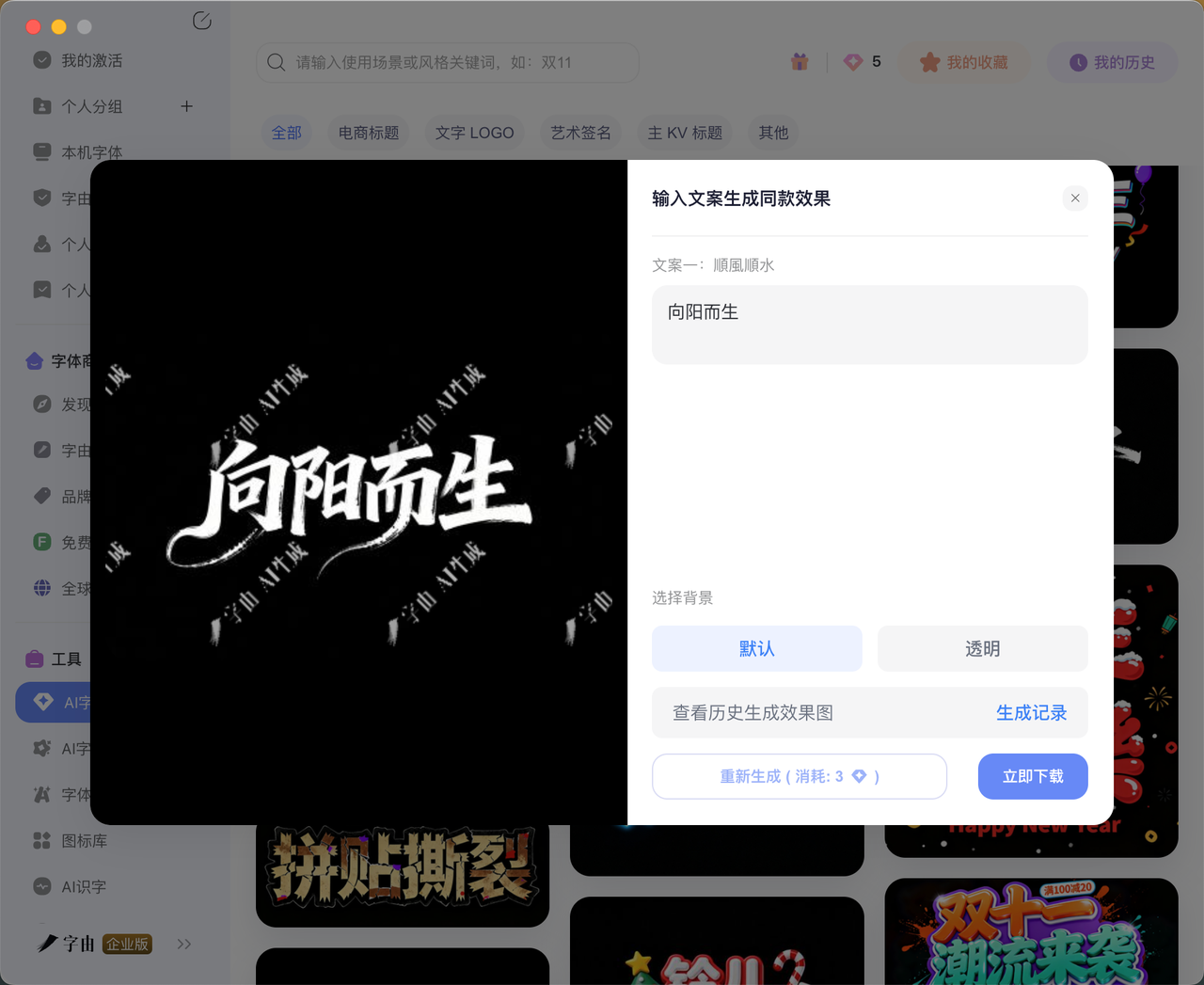Open the 发现 discovery compass icon
The image size is (1204, 985).
pos(43,405)
